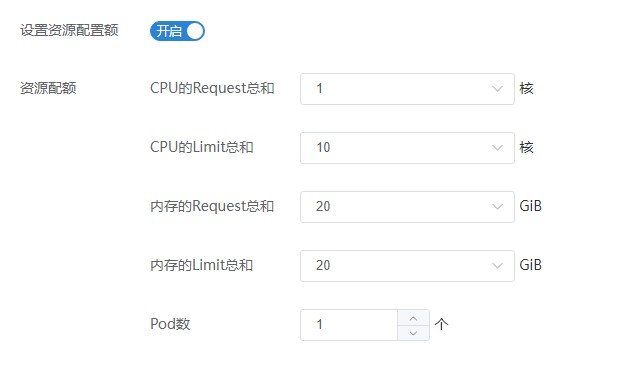Click the Pod数 field label
The height and width of the screenshot is (374, 625).
click(x=170, y=324)
